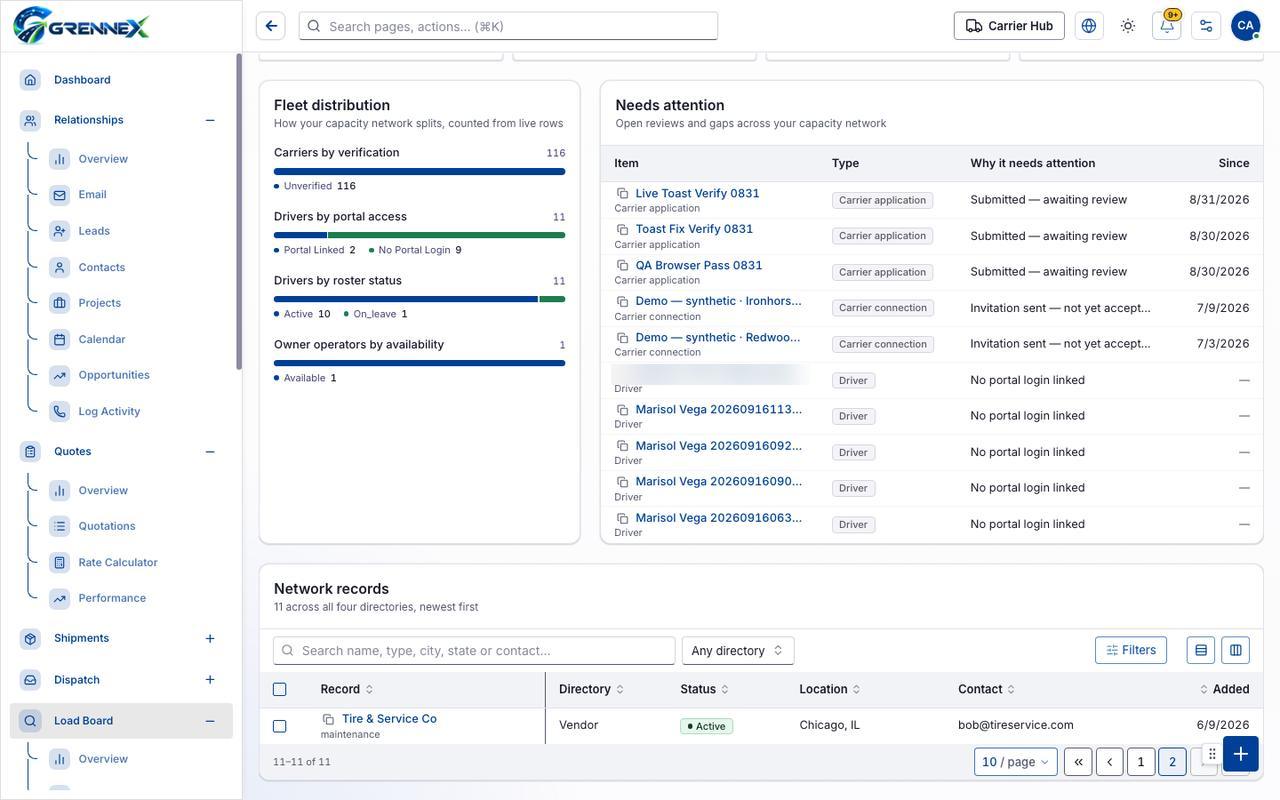Copy icon beside QA Browser Pass 0831
The image size is (1280, 800).
coord(622,265)
